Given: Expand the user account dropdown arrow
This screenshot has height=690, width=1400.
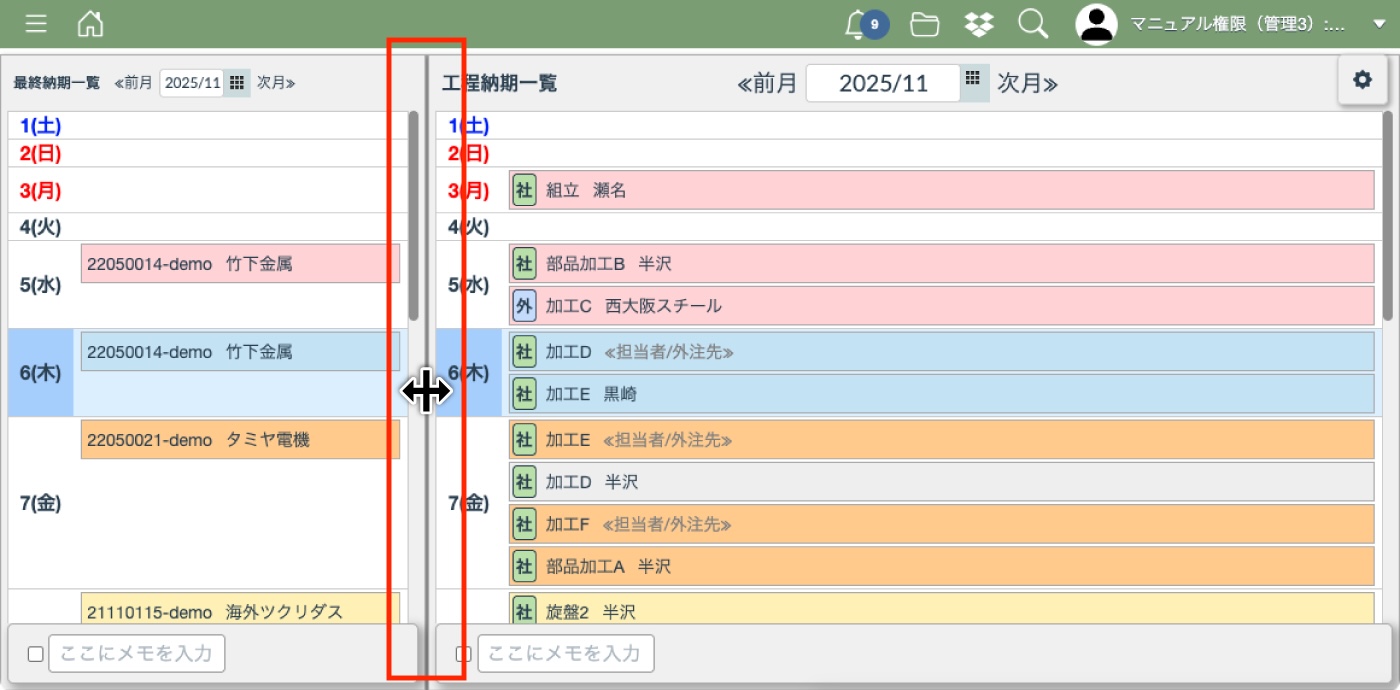Looking at the screenshot, I should click(x=1379, y=24).
